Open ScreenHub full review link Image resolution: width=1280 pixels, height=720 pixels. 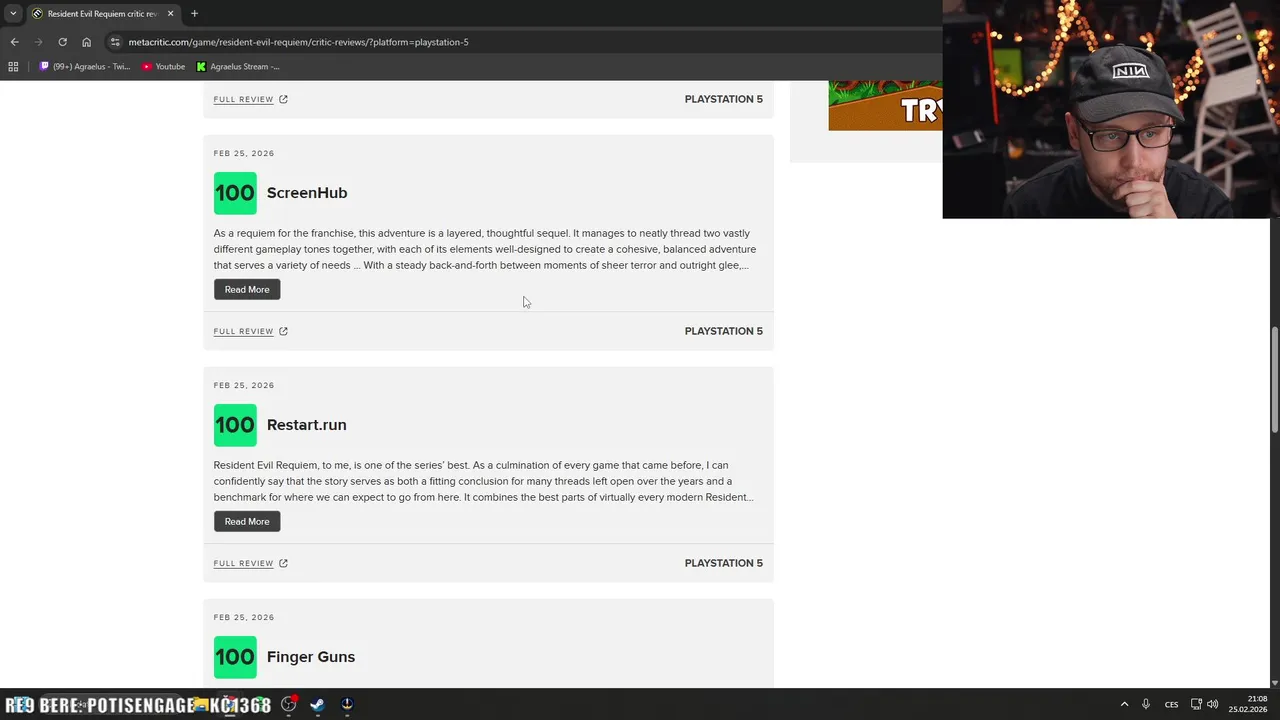click(243, 331)
